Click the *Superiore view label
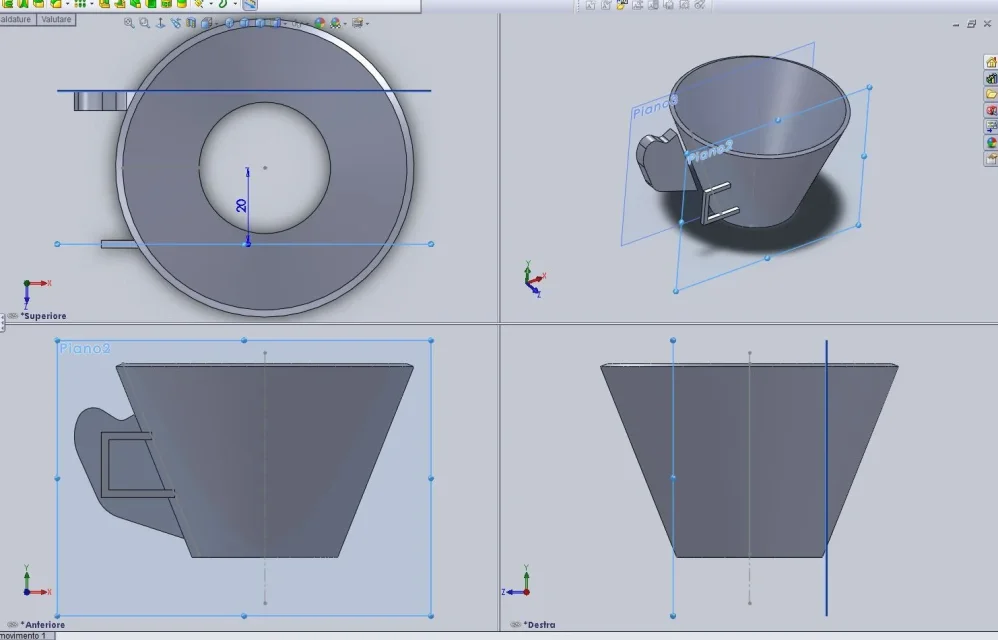This screenshot has width=998, height=640. click(x=43, y=316)
